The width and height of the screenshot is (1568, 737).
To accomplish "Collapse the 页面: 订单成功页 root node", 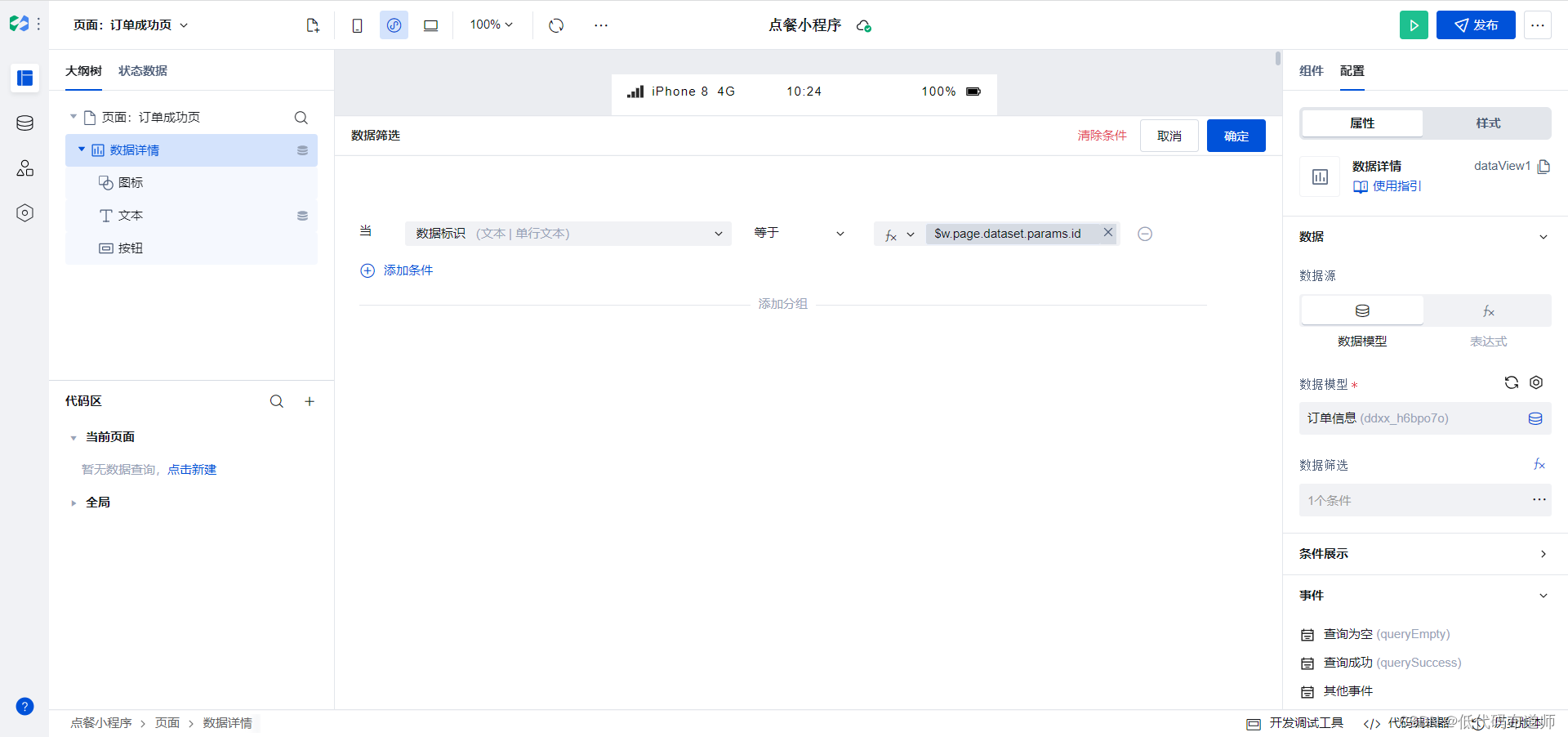I will click(x=73, y=117).
